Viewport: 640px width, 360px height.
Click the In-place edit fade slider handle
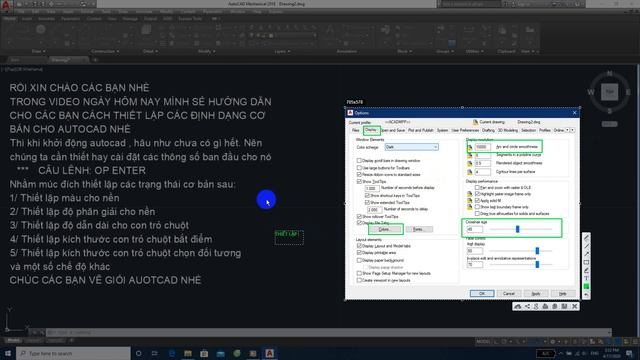click(537, 264)
